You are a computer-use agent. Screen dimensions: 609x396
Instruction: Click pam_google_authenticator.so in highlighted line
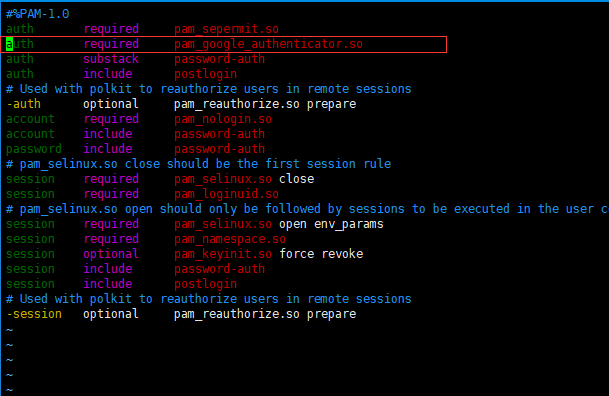268,44
